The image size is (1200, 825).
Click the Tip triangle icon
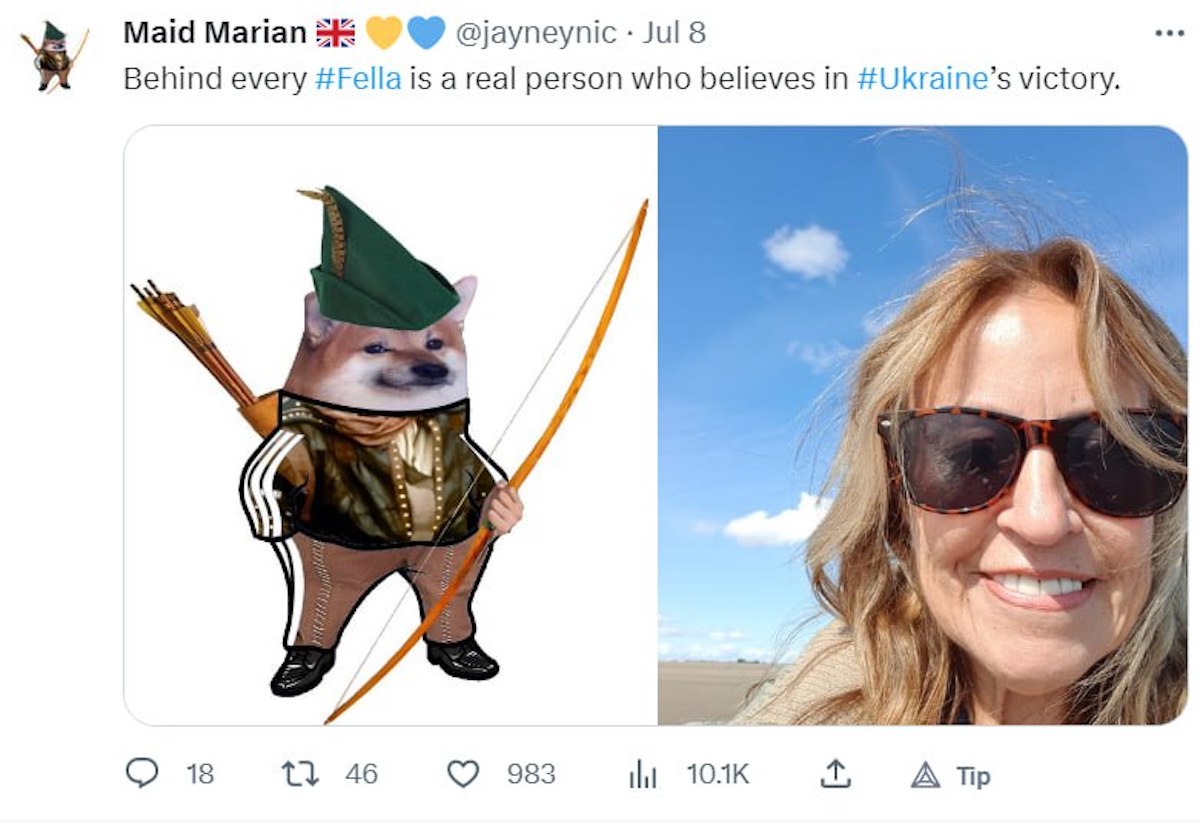pyautogui.click(x=926, y=775)
